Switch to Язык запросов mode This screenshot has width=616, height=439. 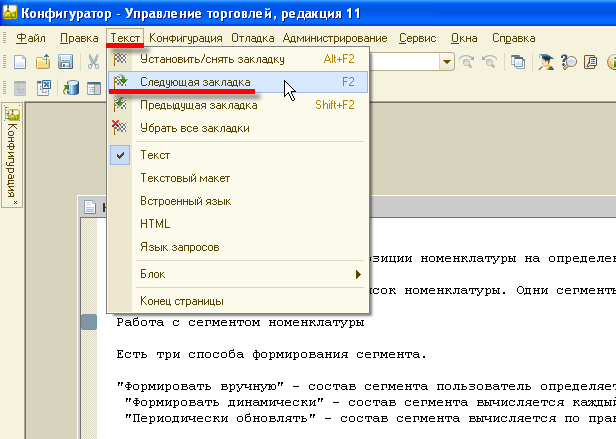238,247
